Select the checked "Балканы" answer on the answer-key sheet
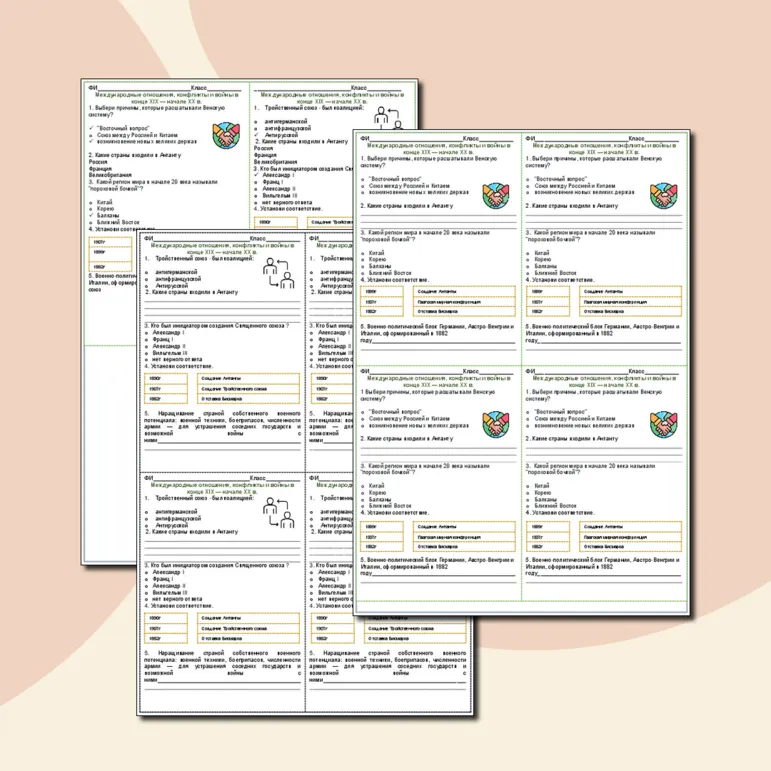This screenshot has height=771, width=771. click(104, 215)
